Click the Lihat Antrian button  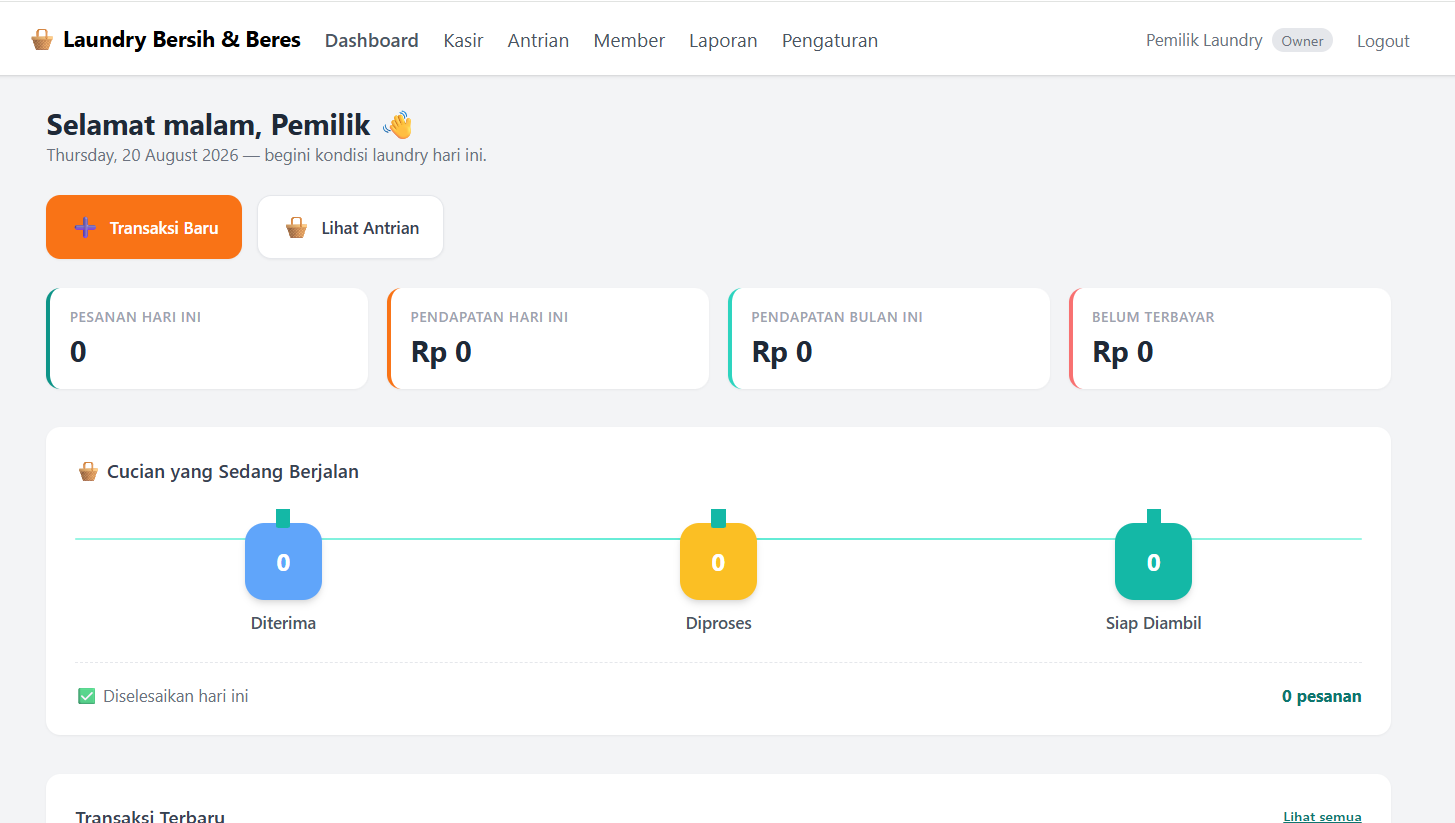click(x=350, y=227)
